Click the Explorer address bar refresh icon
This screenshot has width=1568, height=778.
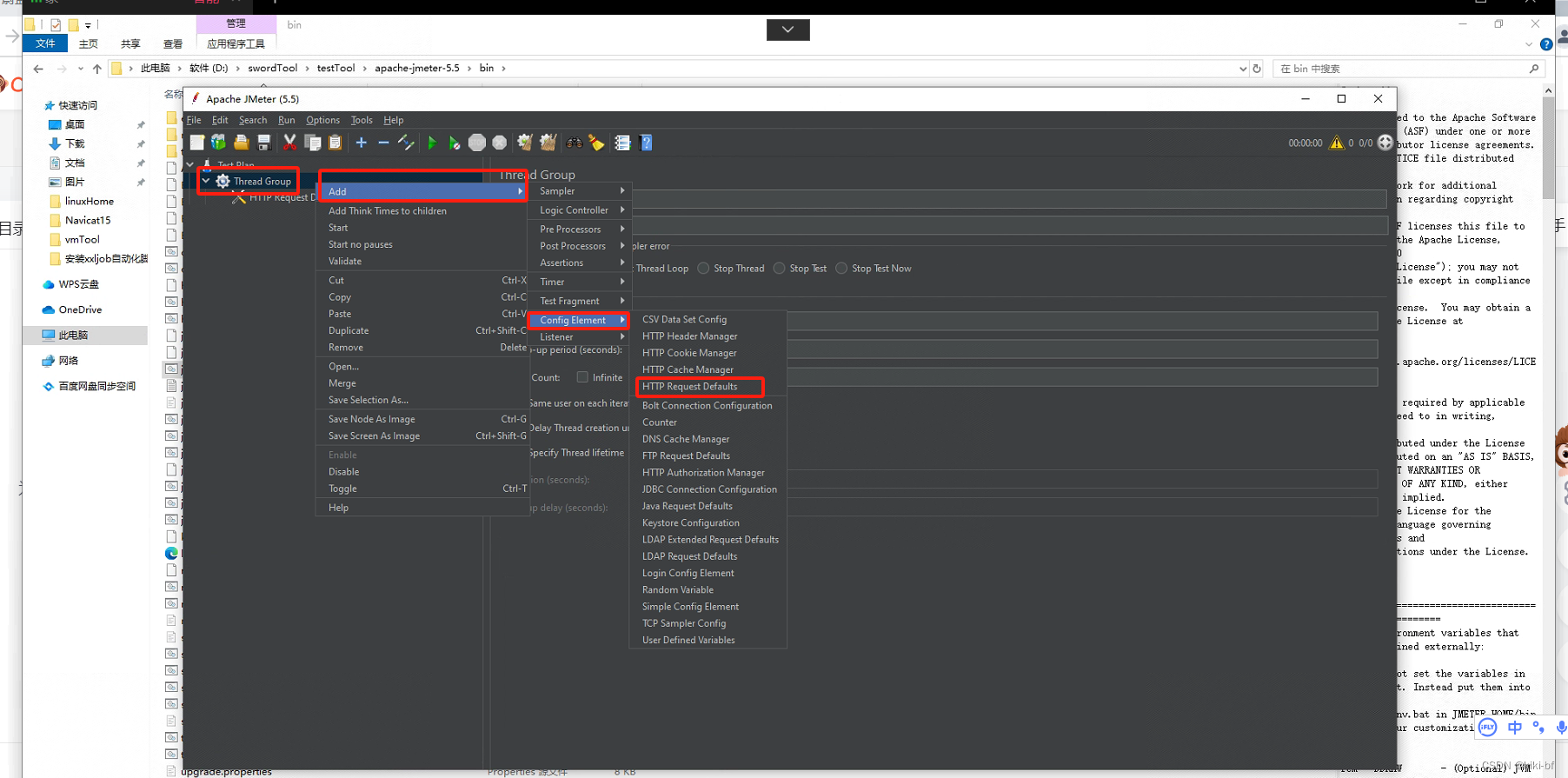[x=1257, y=68]
